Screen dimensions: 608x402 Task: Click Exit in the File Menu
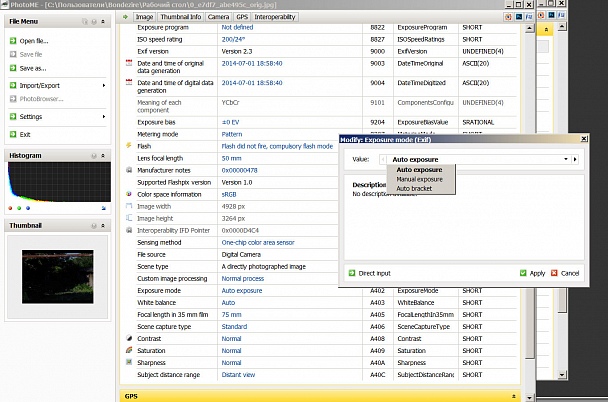pos(25,135)
